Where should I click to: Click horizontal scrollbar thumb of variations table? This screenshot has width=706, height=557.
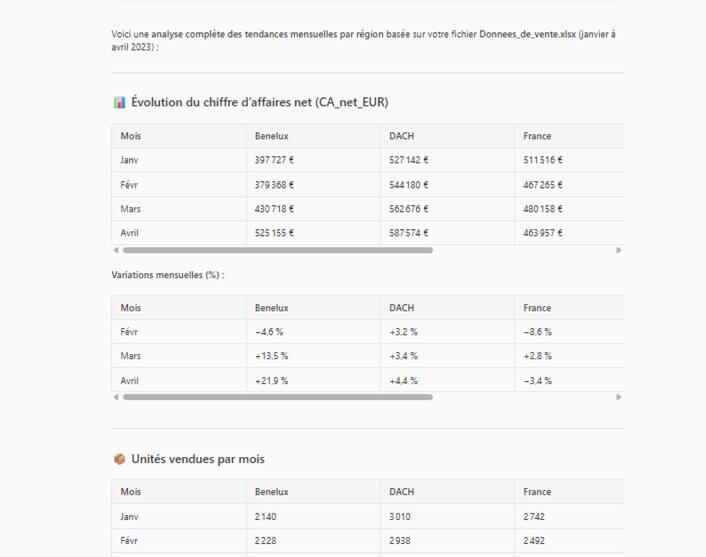pyautogui.click(x=277, y=397)
